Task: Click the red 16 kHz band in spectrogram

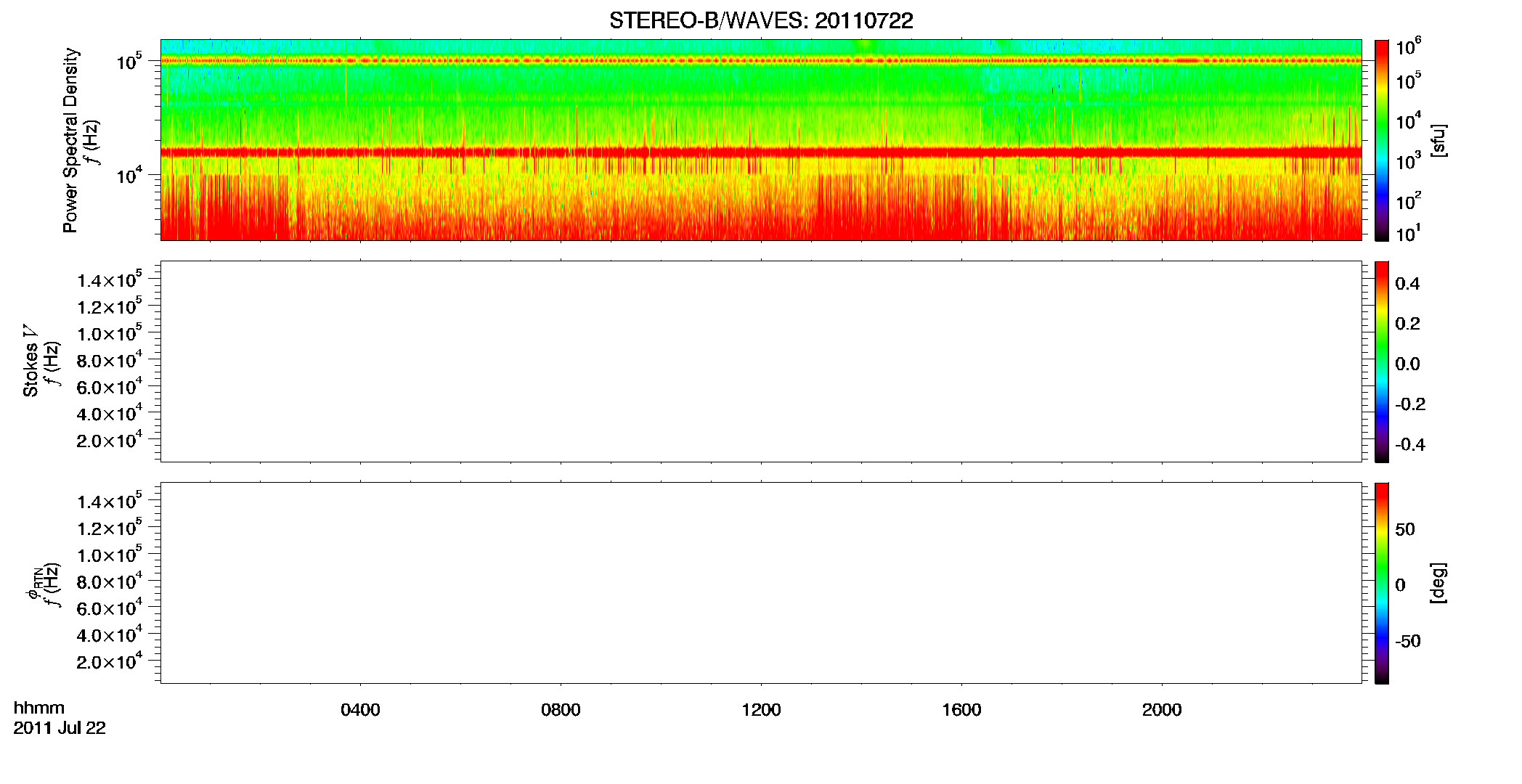Action: [761, 152]
